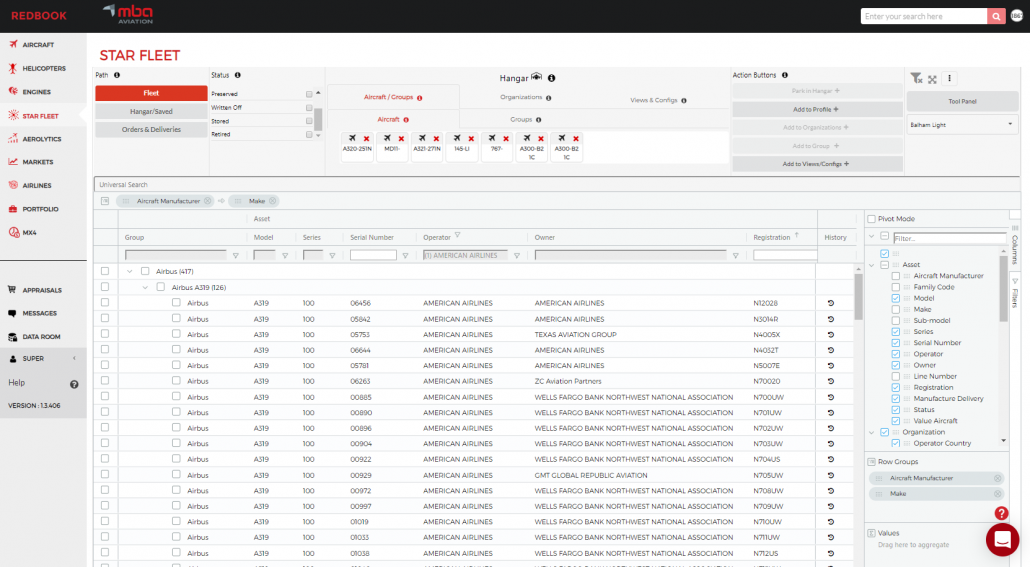Toggle the Written Off status checkbox

pos(309,107)
